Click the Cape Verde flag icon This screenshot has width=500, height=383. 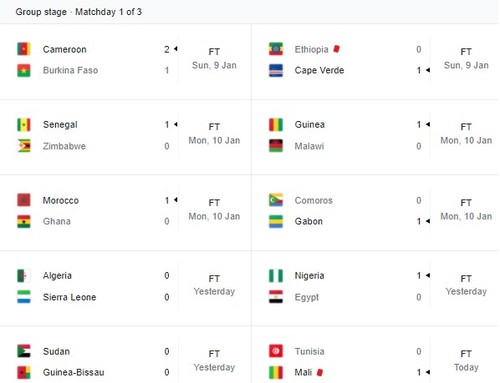pos(276,70)
